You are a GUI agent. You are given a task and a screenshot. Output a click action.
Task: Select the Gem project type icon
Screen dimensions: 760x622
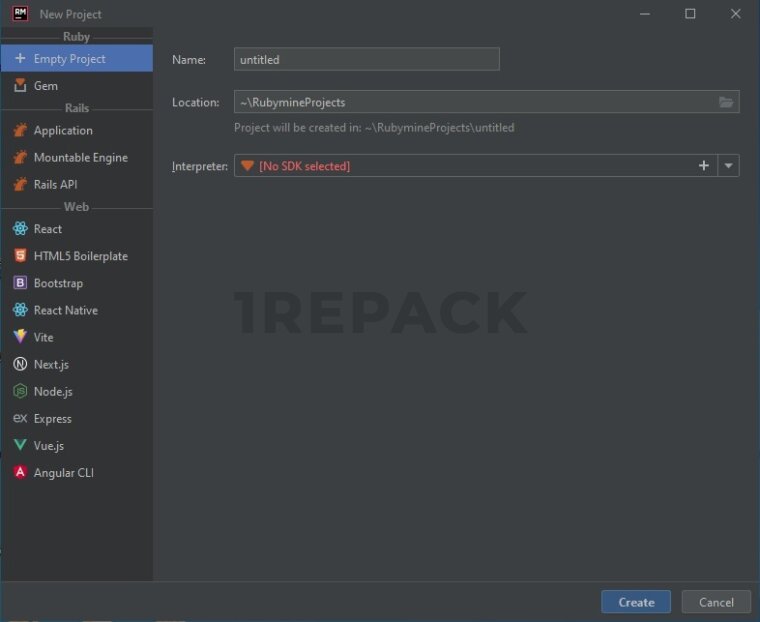tap(20, 86)
